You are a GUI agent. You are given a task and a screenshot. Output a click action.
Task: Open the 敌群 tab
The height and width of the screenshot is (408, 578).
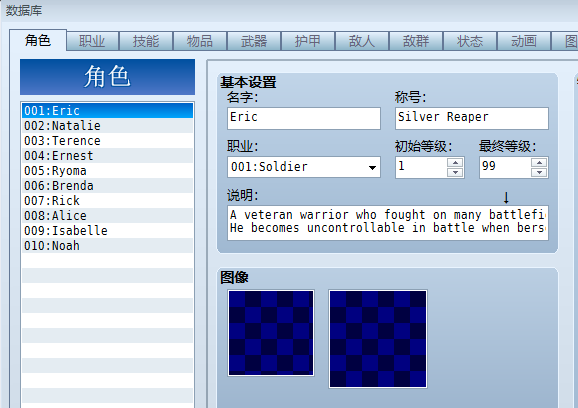(416, 41)
